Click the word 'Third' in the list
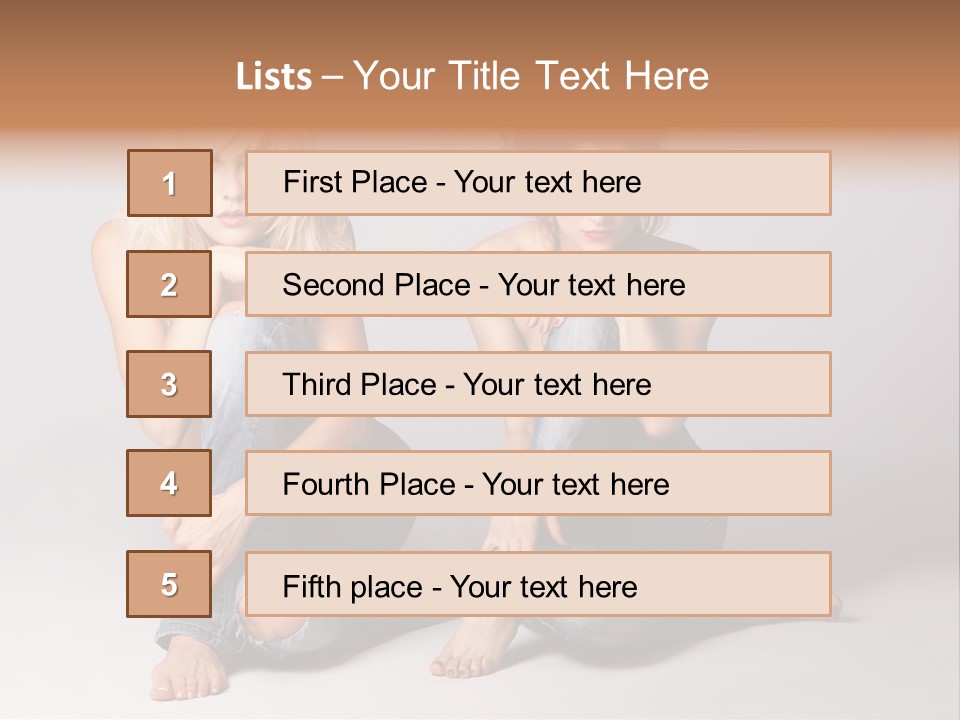Image resolution: width=960 pixels, height=720 pixels. click(318, 385)
